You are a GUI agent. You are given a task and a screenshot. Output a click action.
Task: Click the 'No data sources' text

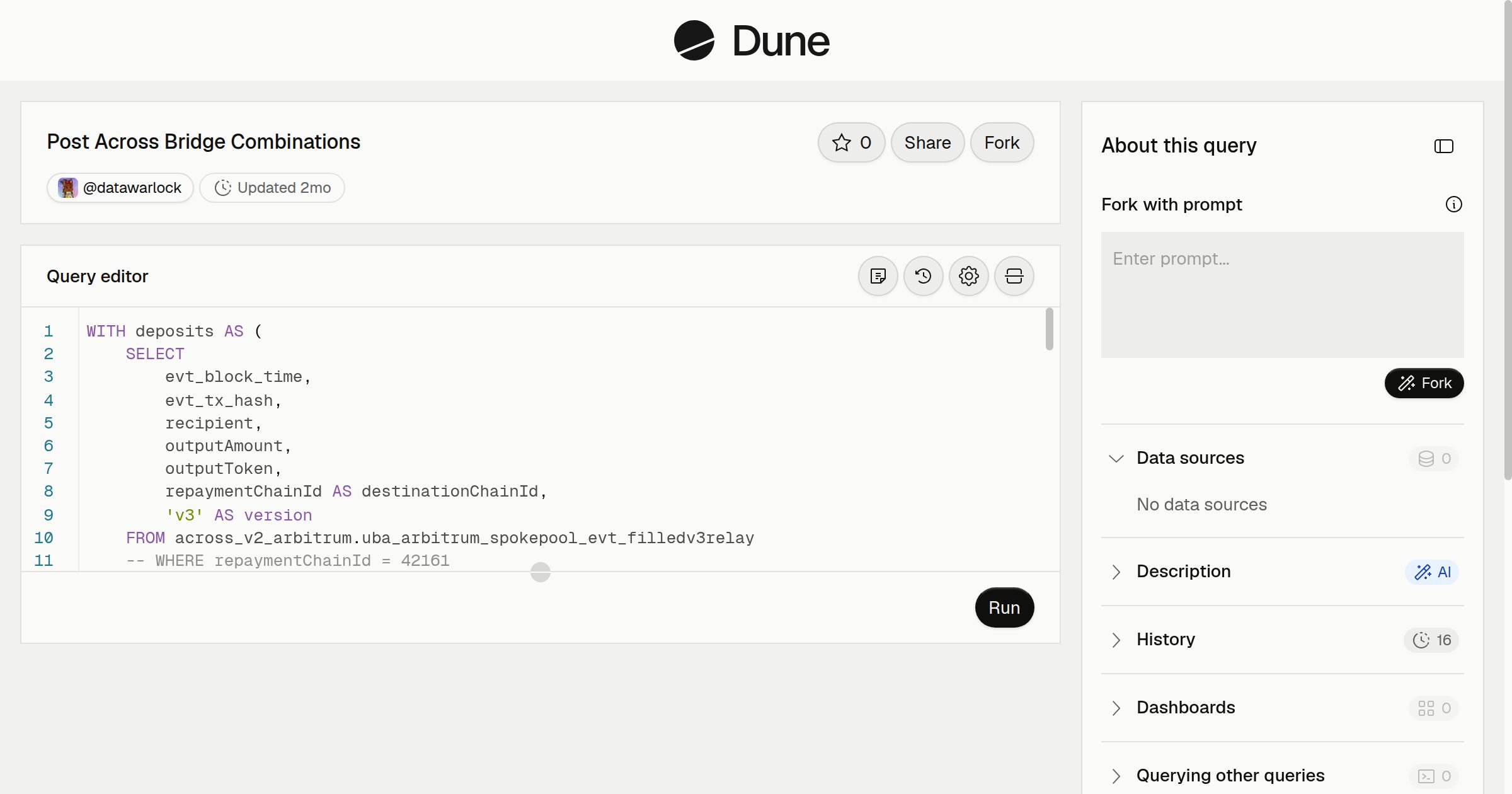point(1201,505)
